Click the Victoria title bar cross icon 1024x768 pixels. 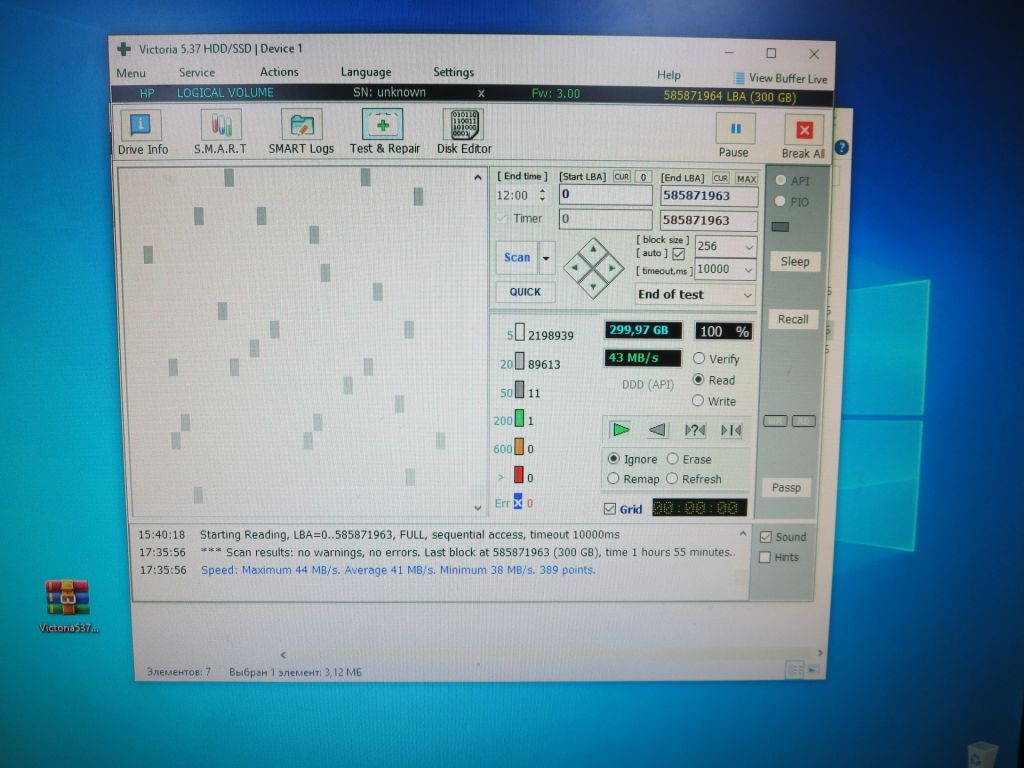click(x=123, y=49)
